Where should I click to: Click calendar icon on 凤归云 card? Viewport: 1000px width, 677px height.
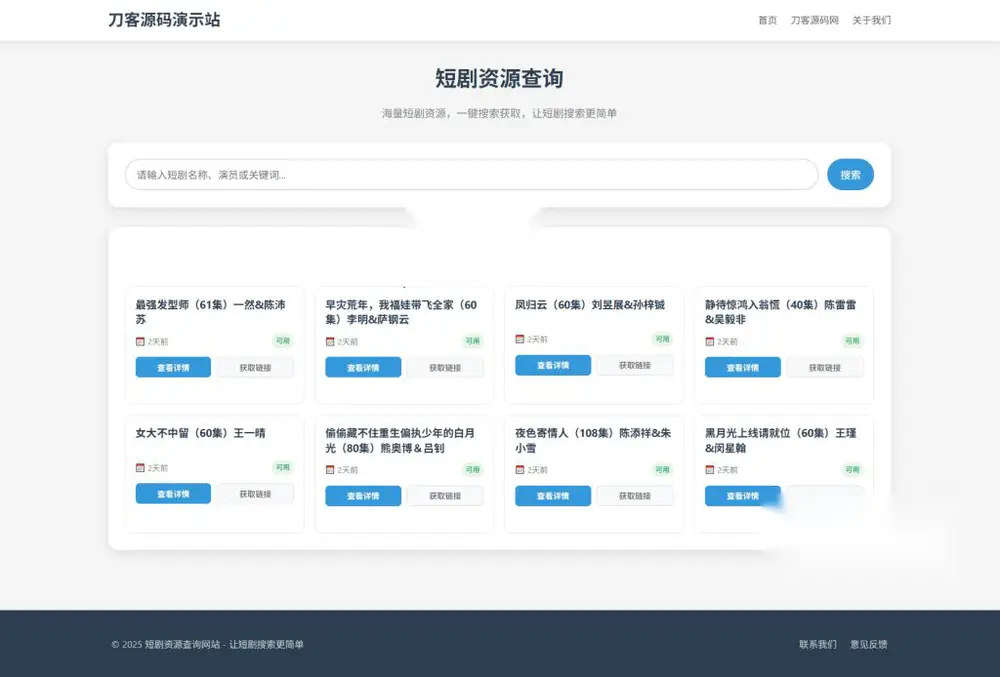click(x=520, y=339)
